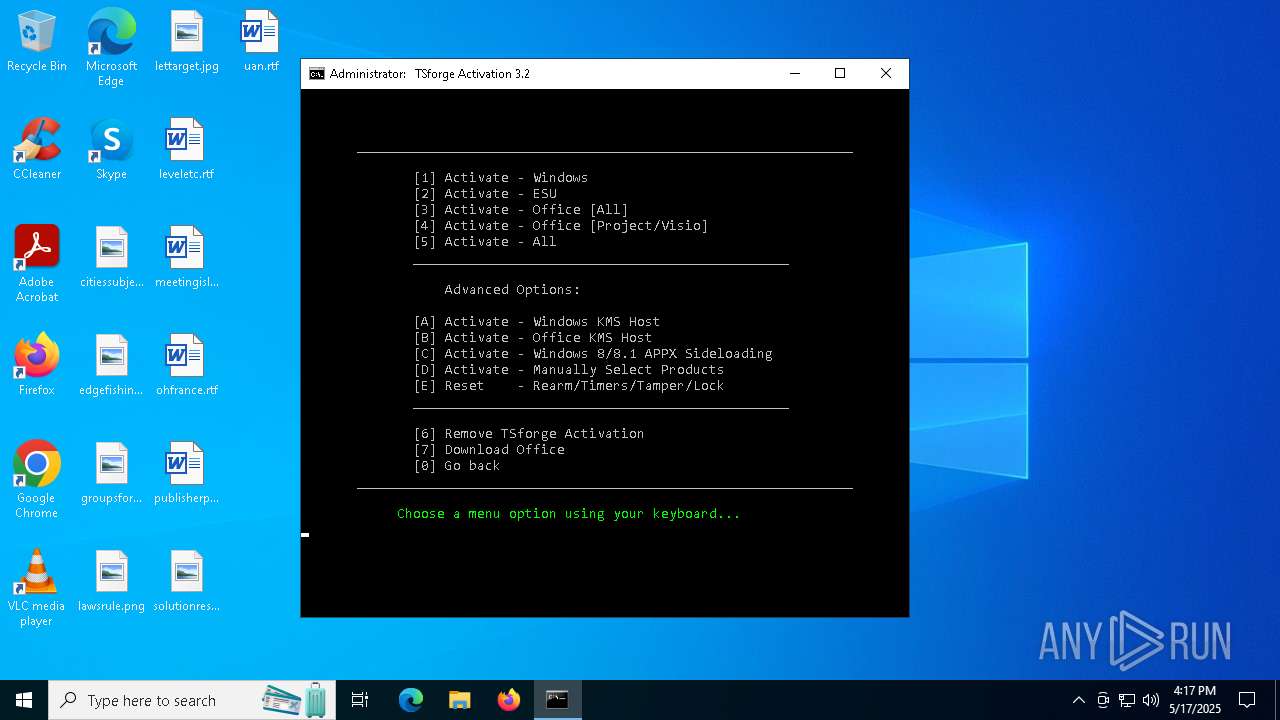1280x720 pixels.
Task: Open the network status tray icon
Action: tap(1127, 700)
